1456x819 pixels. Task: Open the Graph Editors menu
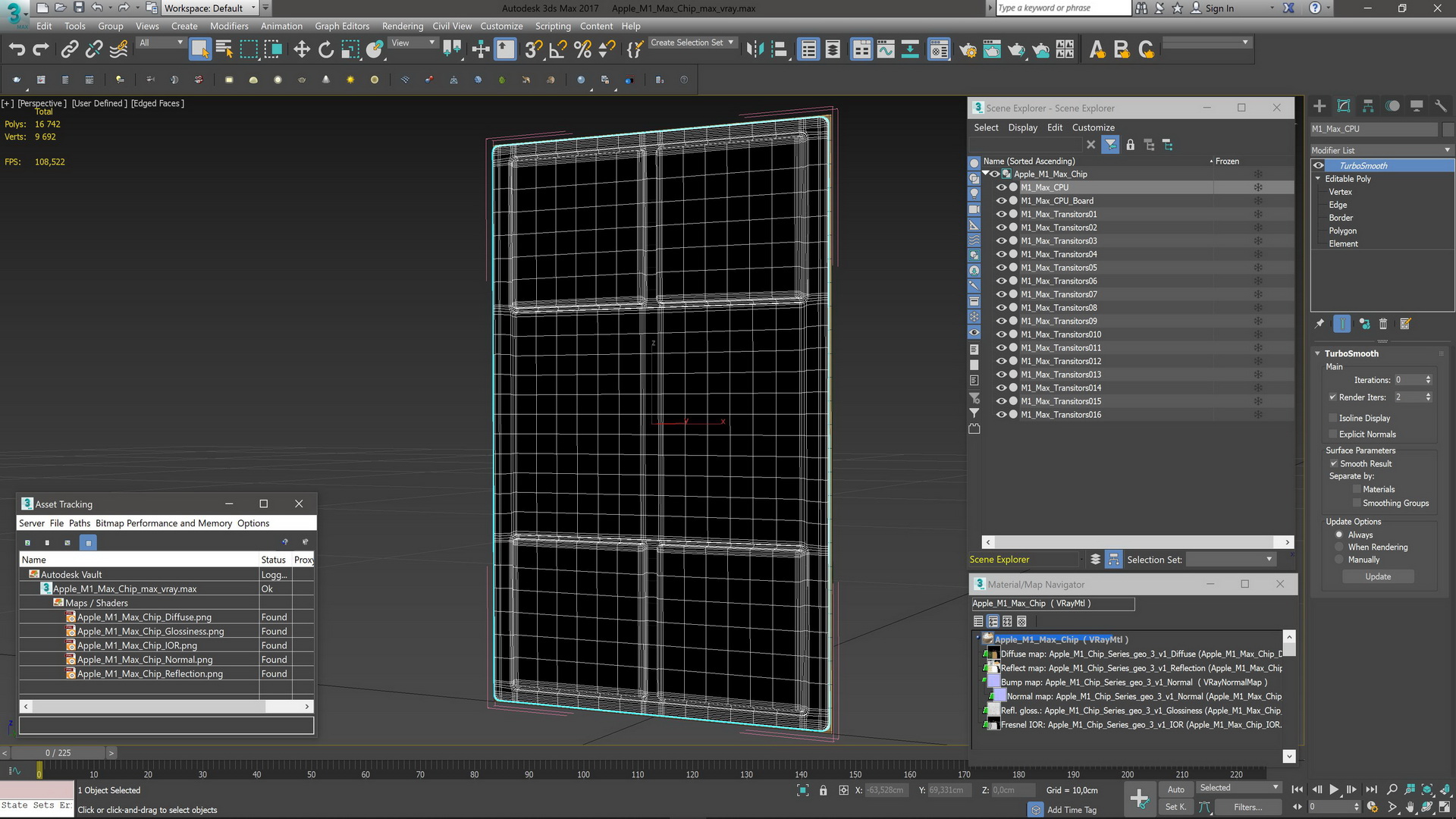[x=342, y=26]
